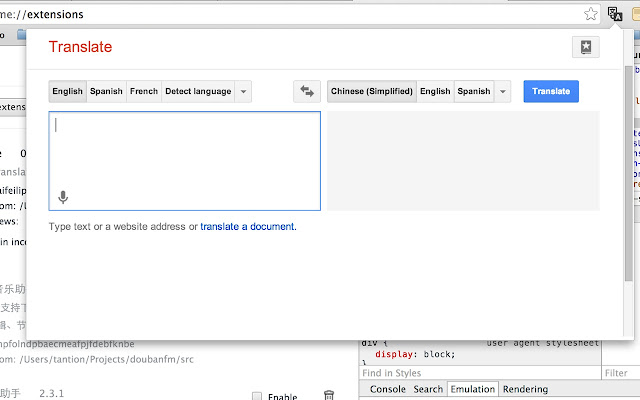Focus the Filter field in DevTools

[x=620, y=373]
